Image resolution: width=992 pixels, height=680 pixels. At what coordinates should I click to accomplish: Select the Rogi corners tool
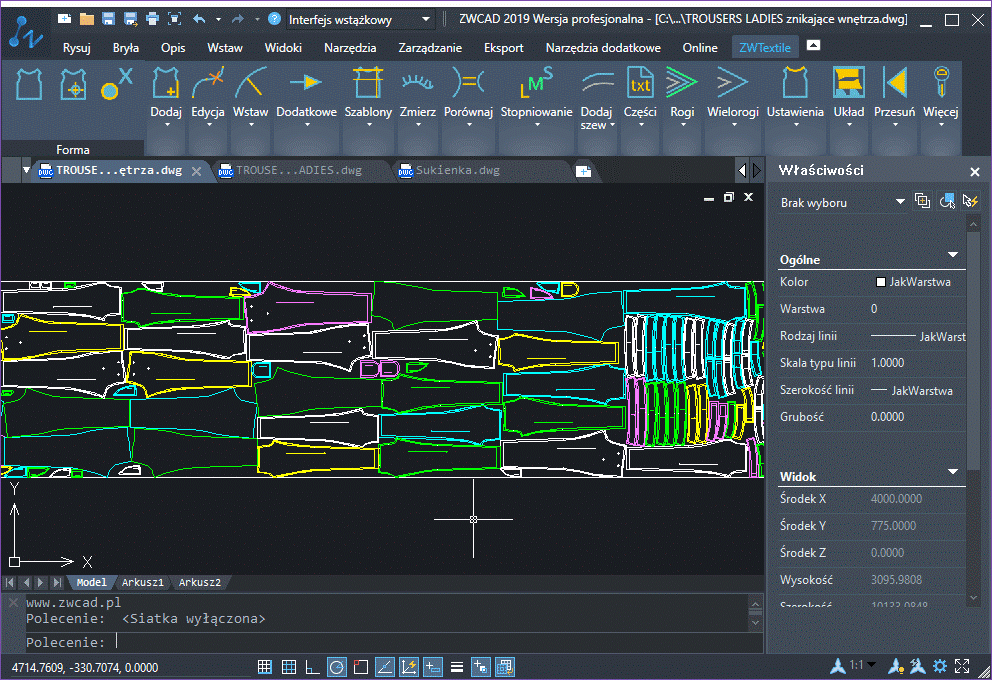[x=682, y=84]
